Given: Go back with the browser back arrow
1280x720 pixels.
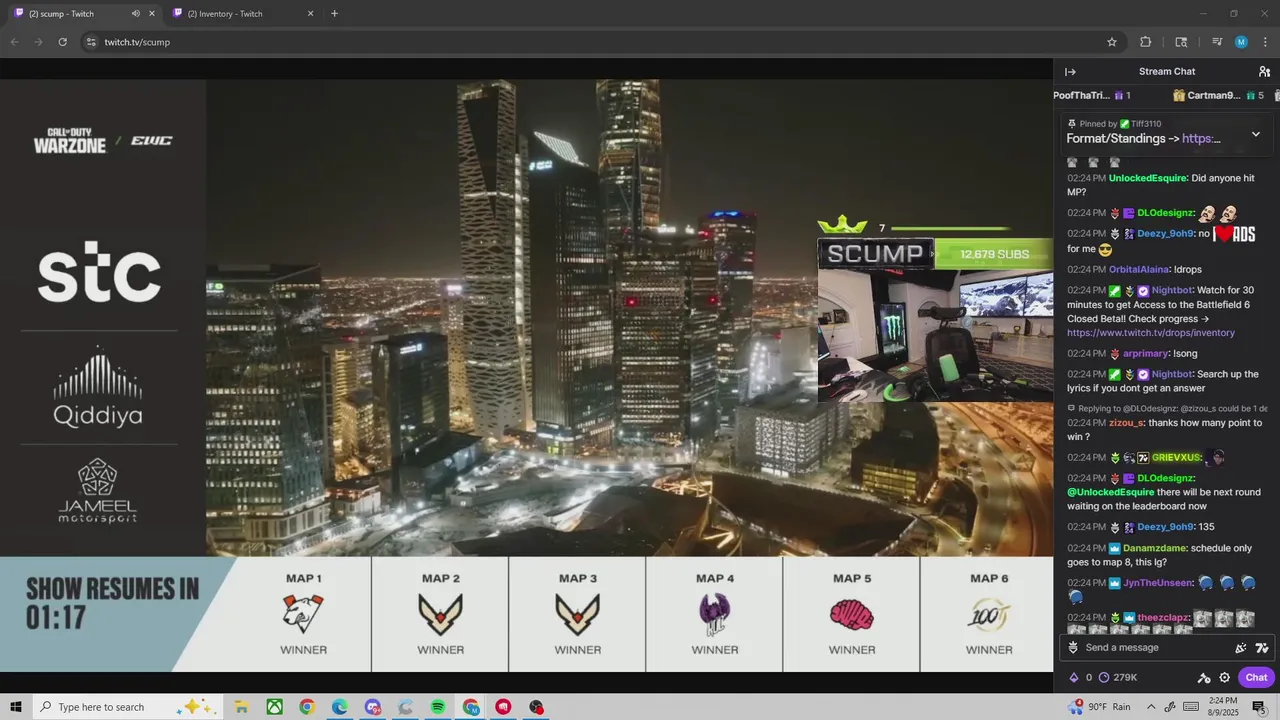Looking at the screenshot, I should click(14, 42).
